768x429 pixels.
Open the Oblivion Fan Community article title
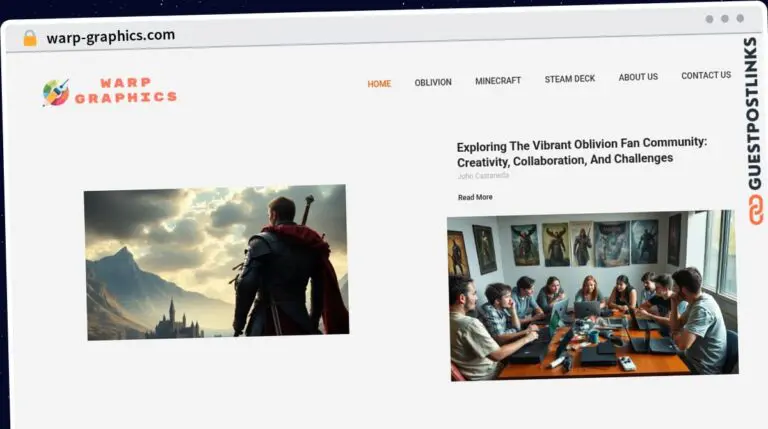581,151
